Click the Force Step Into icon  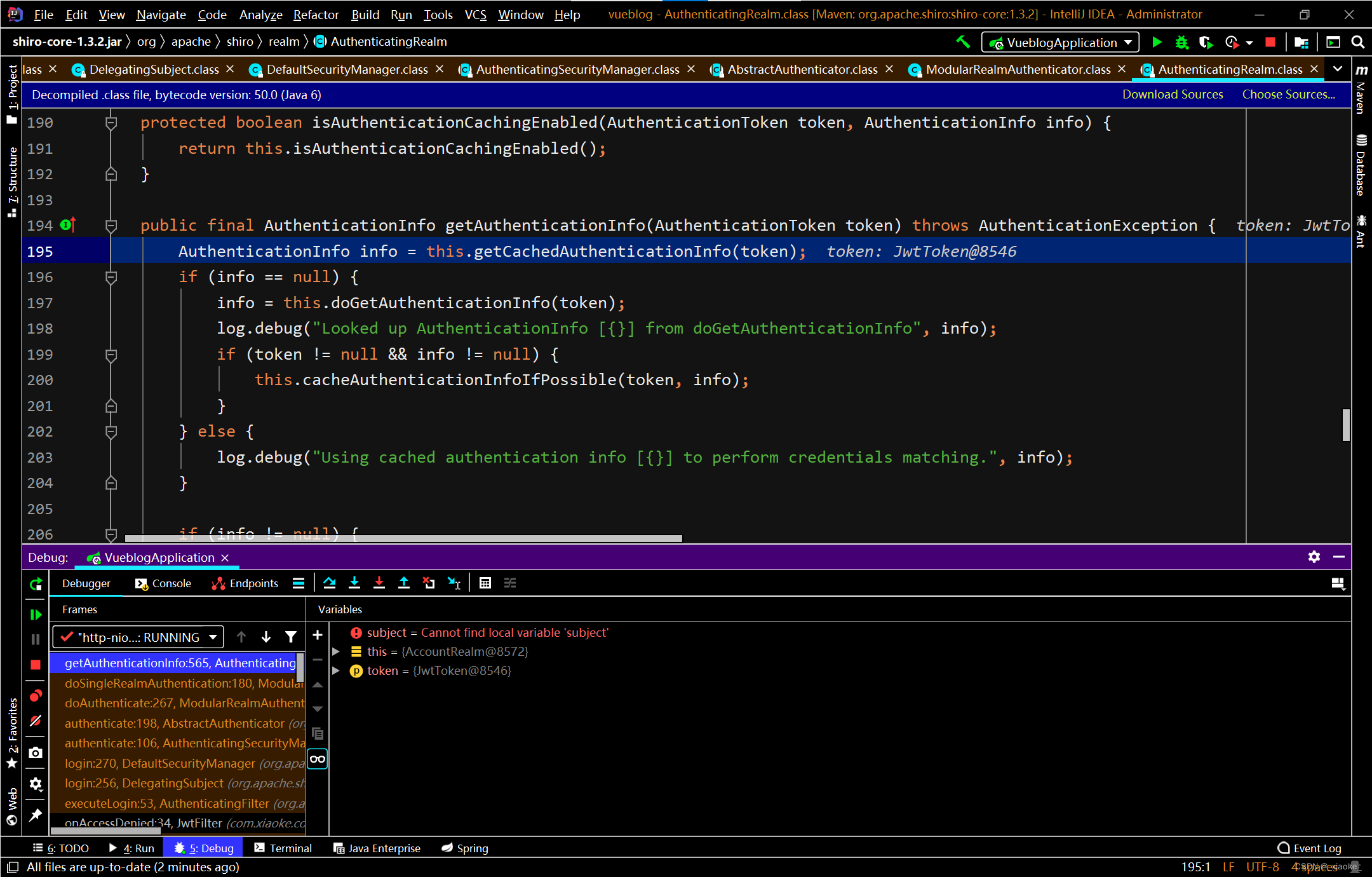click(379, 583)
